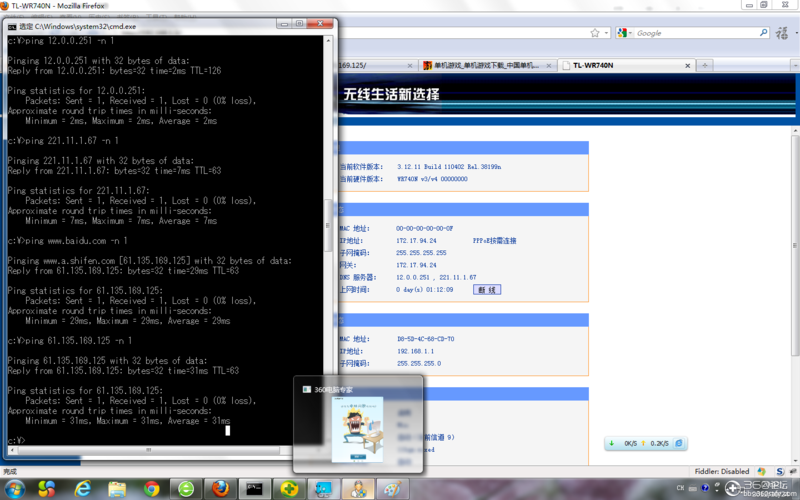Open the 360电脑专家 window preview thumbnail
Viewport: 800px width, 500px height.
point(358,424)
